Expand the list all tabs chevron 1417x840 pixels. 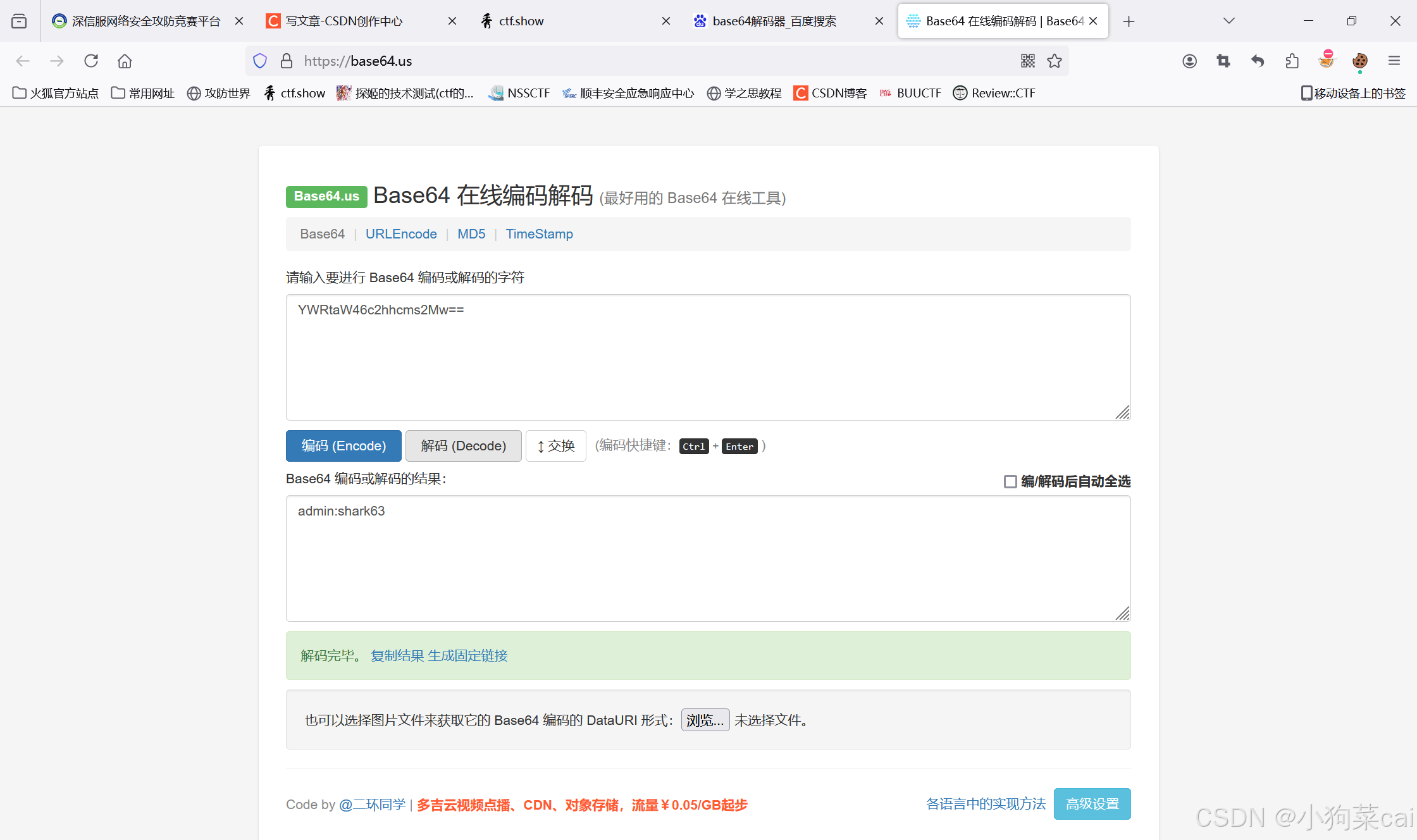coord(1228,21)
